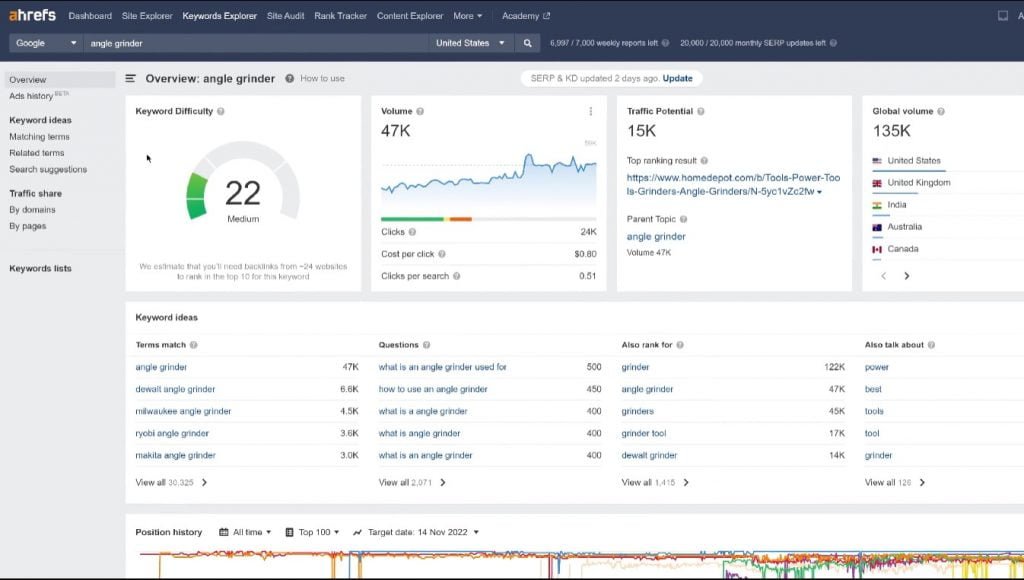
Task: Open Target date 14 Nov 2022 dropdown
Action: coord(416,532)
